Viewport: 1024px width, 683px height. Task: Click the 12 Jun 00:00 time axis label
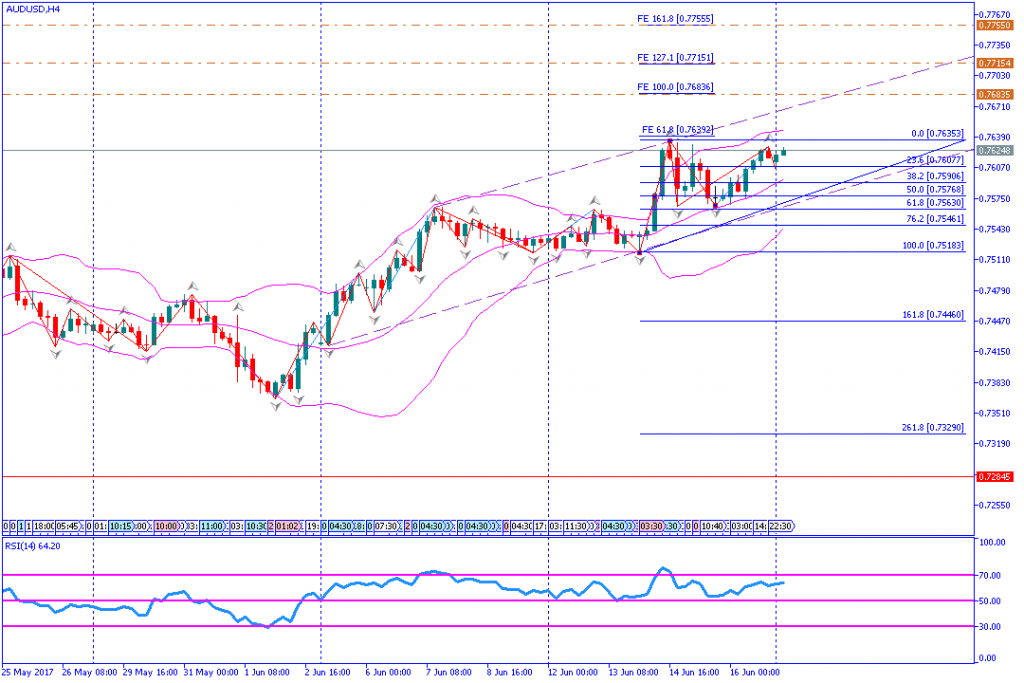tap(573, 672)
